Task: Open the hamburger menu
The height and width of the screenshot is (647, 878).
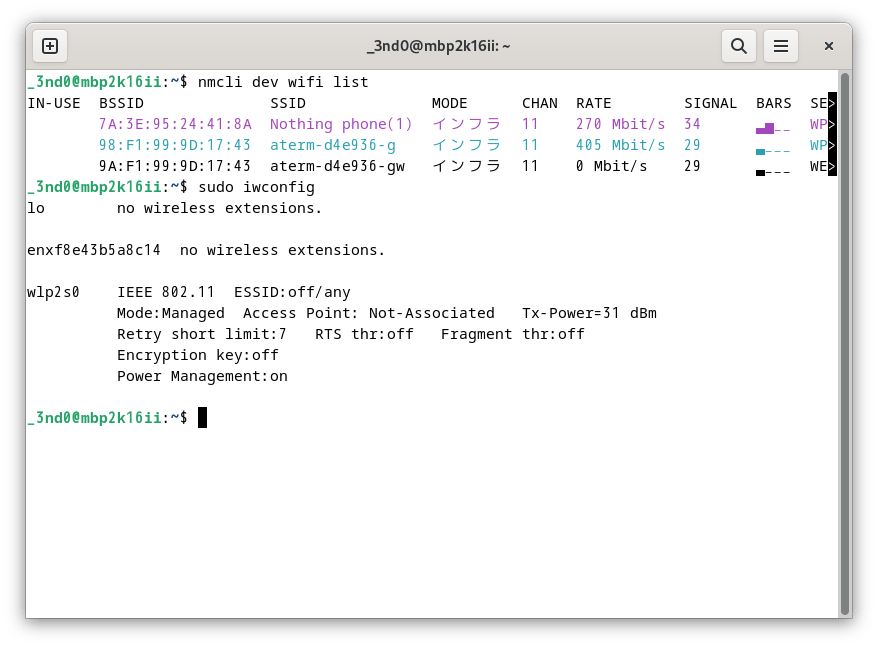Action: point(781,46)
